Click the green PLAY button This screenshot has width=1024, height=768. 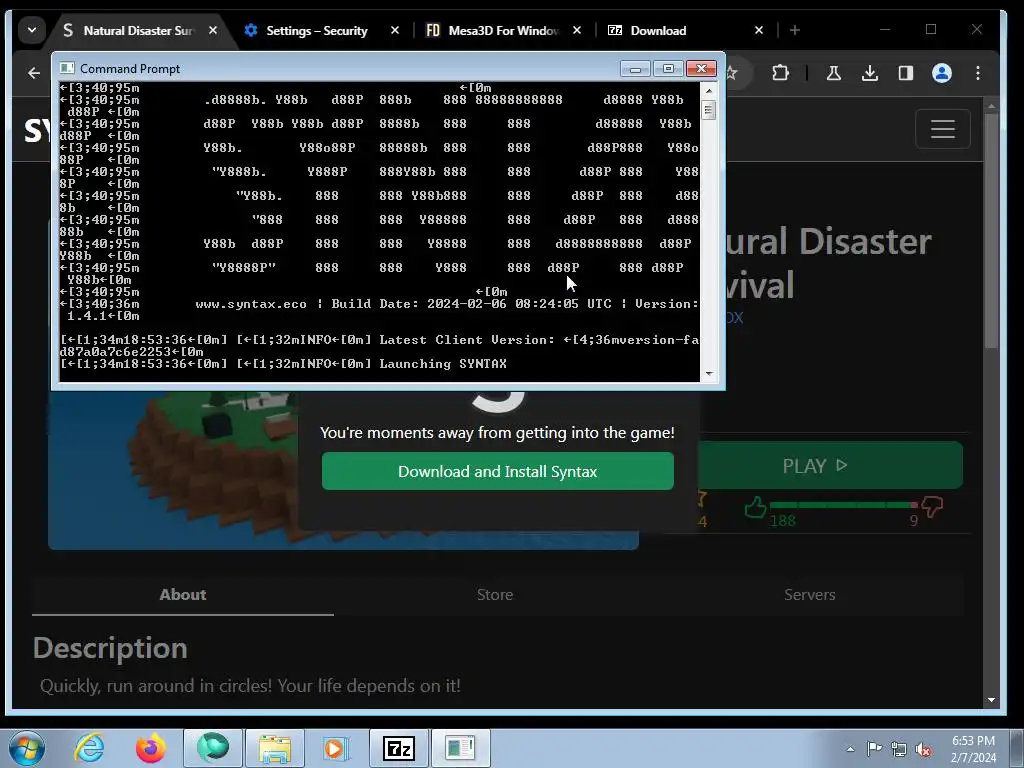pos(831,466)
